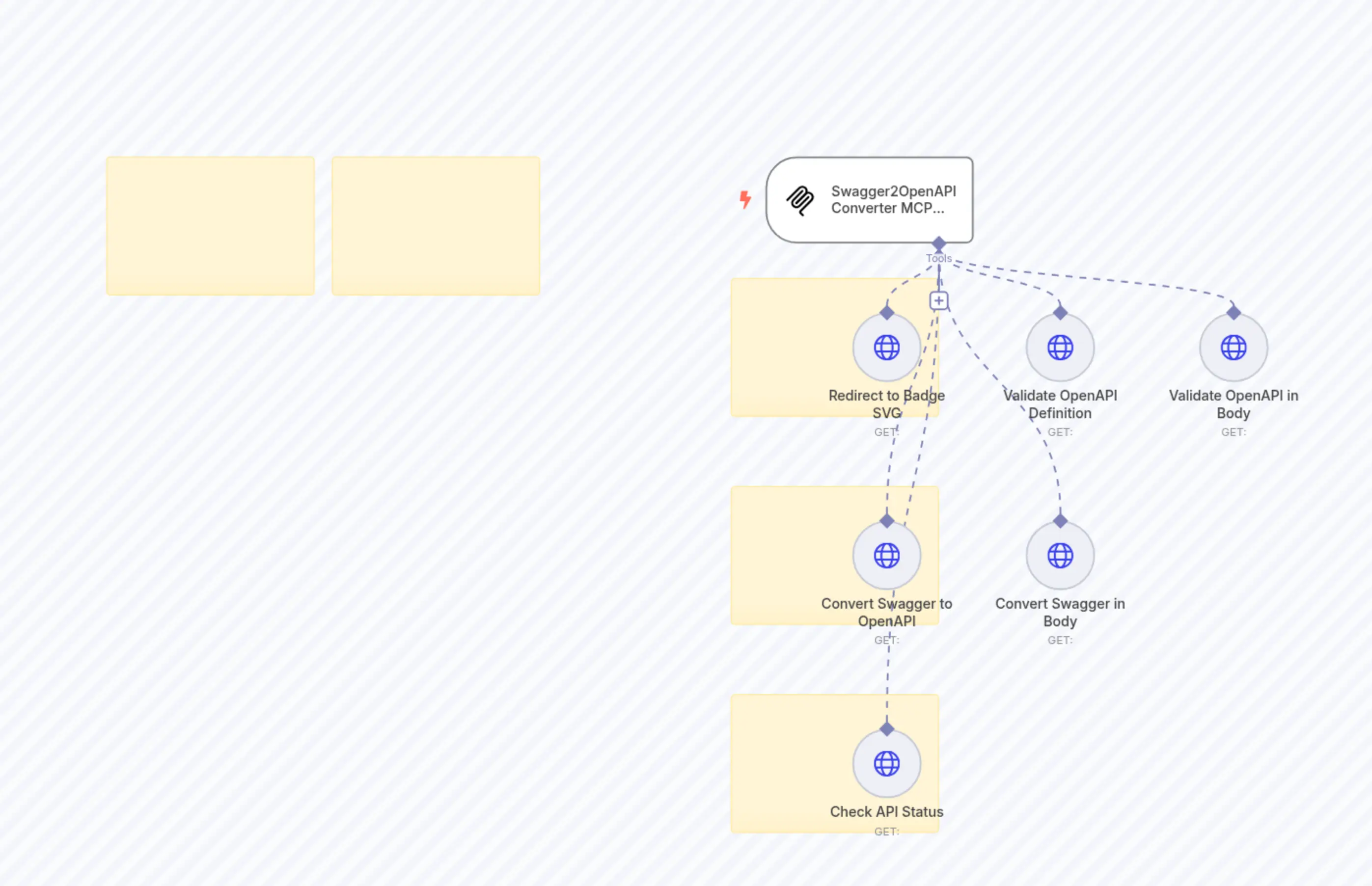Click the Convert Swagger in Body globe icon
Screen dimensions: 1372x886
pyautogui.click(x=1060, y=555)
